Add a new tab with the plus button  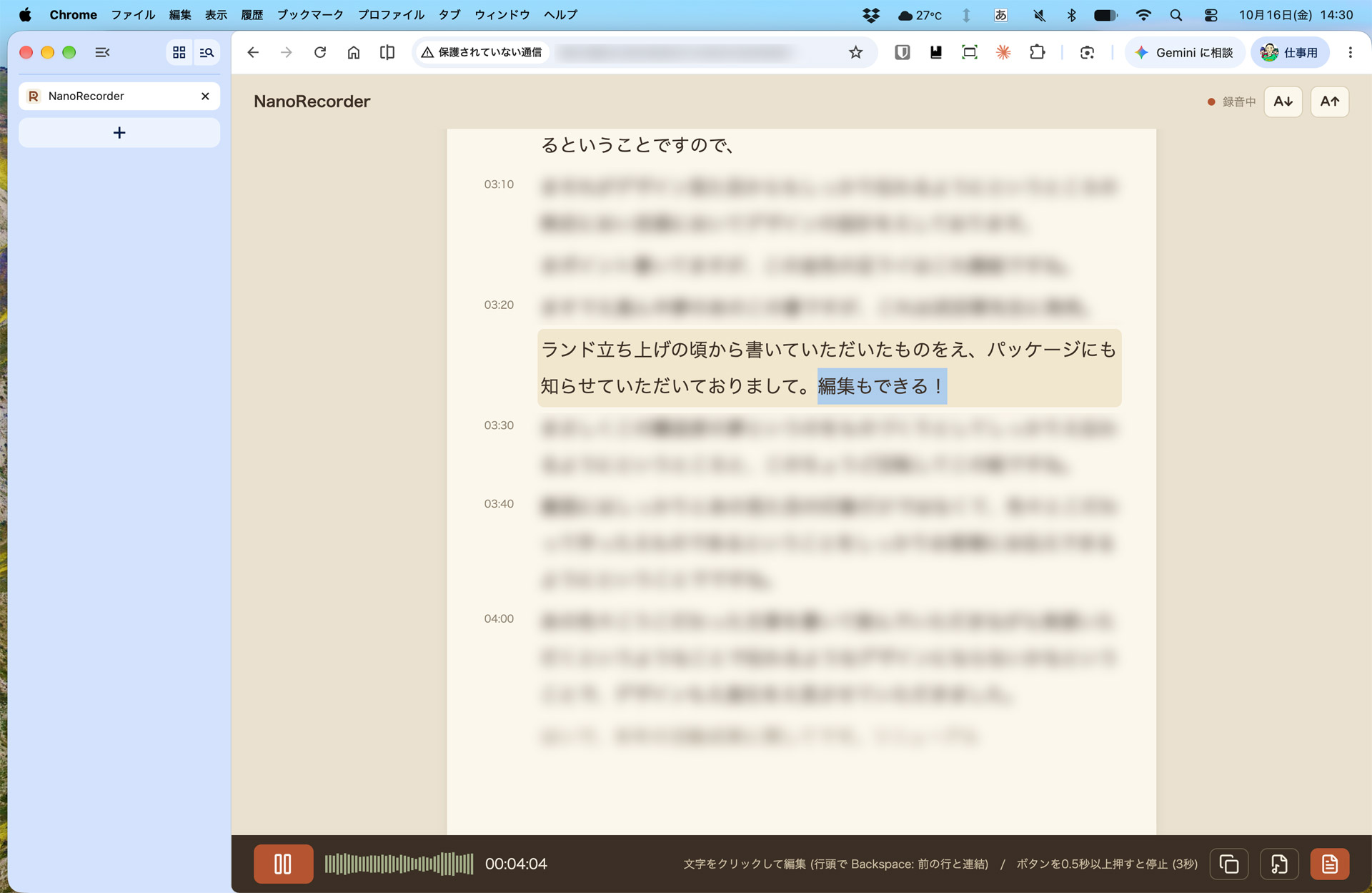click(x=119, y=133)
